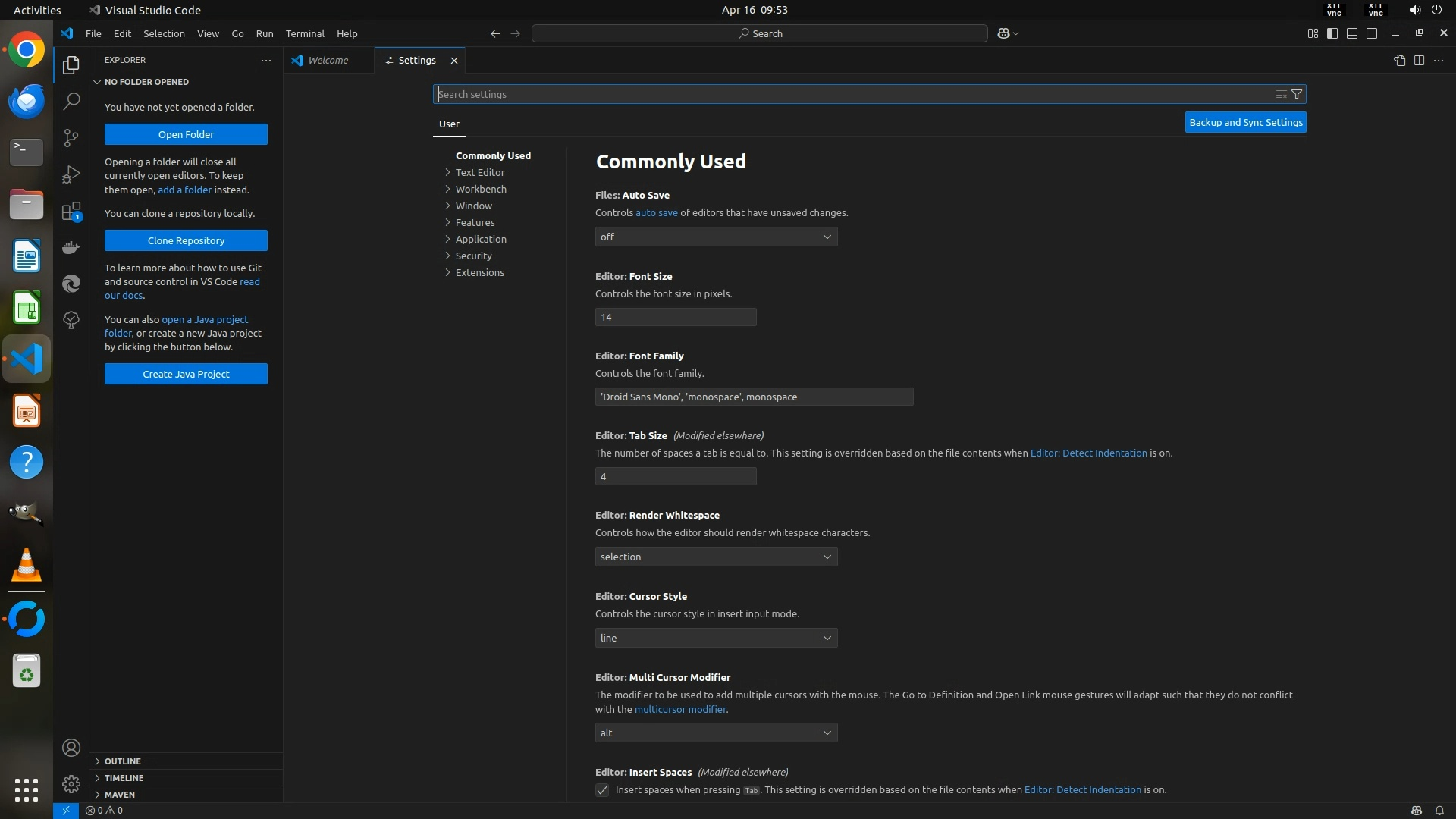Click the Manage gear icon
This screenshot has height=819, width=1456.
71,783
